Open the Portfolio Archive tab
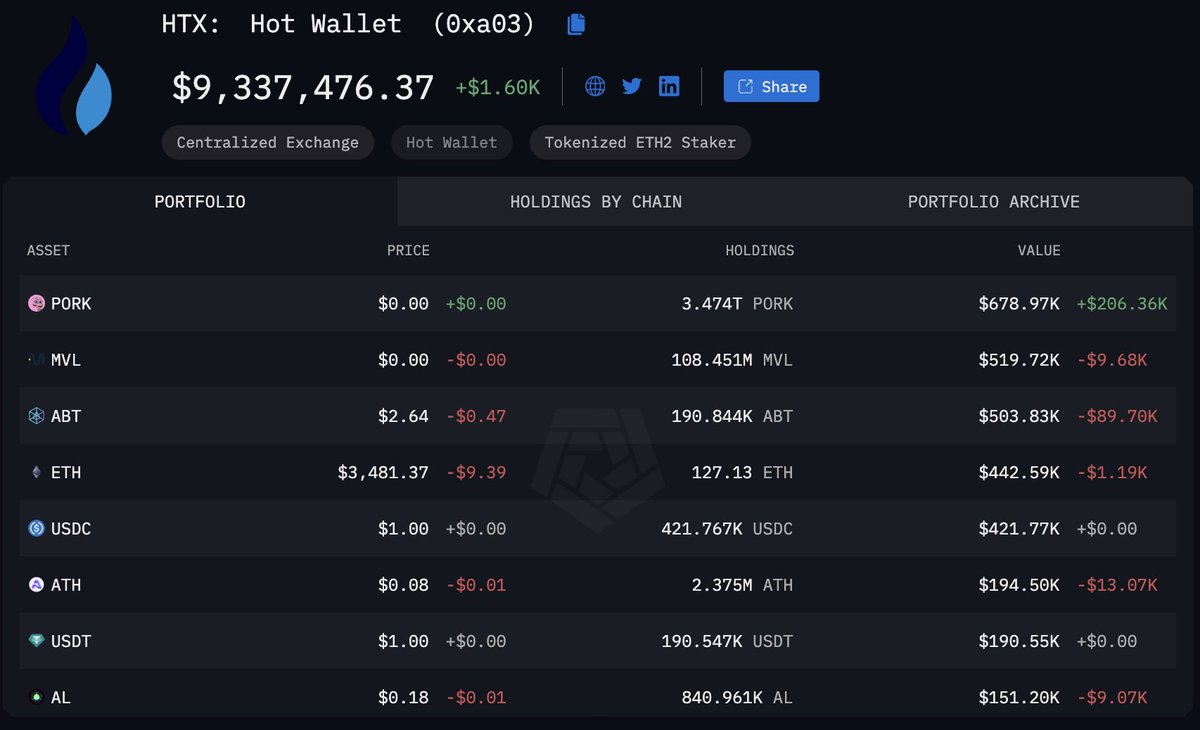The width and height of the screenshot is (1200, 730). coord(994,202)
